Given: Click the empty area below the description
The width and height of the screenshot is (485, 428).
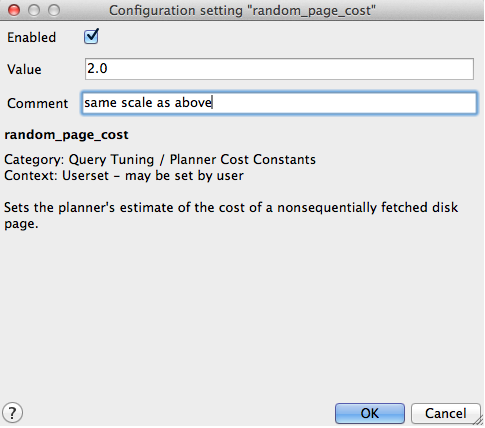Looking at the screenshot, I should coord(242,313).
